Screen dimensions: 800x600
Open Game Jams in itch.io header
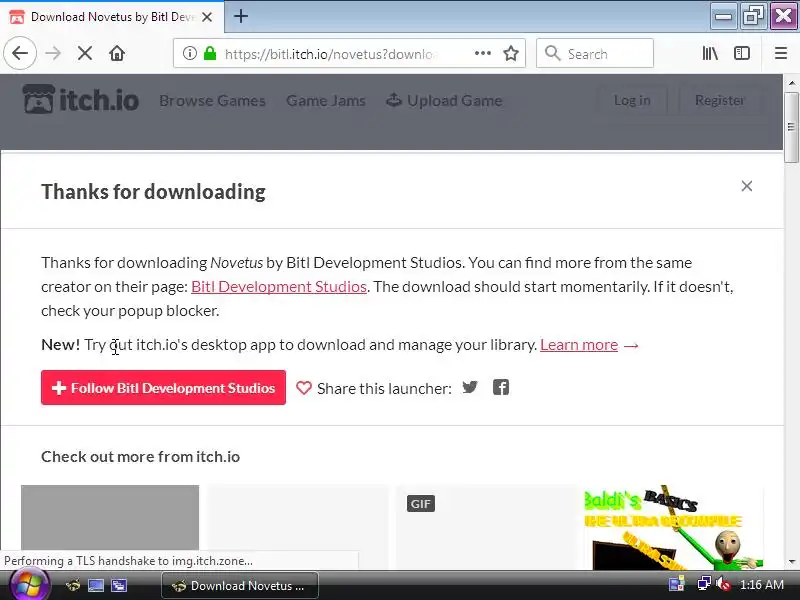click(x=326, y=101)
